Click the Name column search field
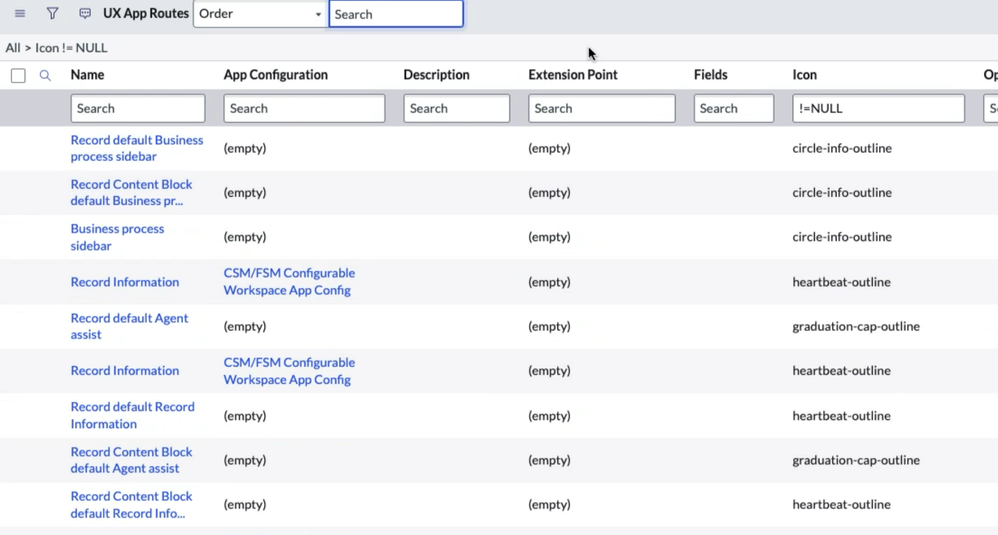Screen dimensions: 998x535 pos(137,108)
